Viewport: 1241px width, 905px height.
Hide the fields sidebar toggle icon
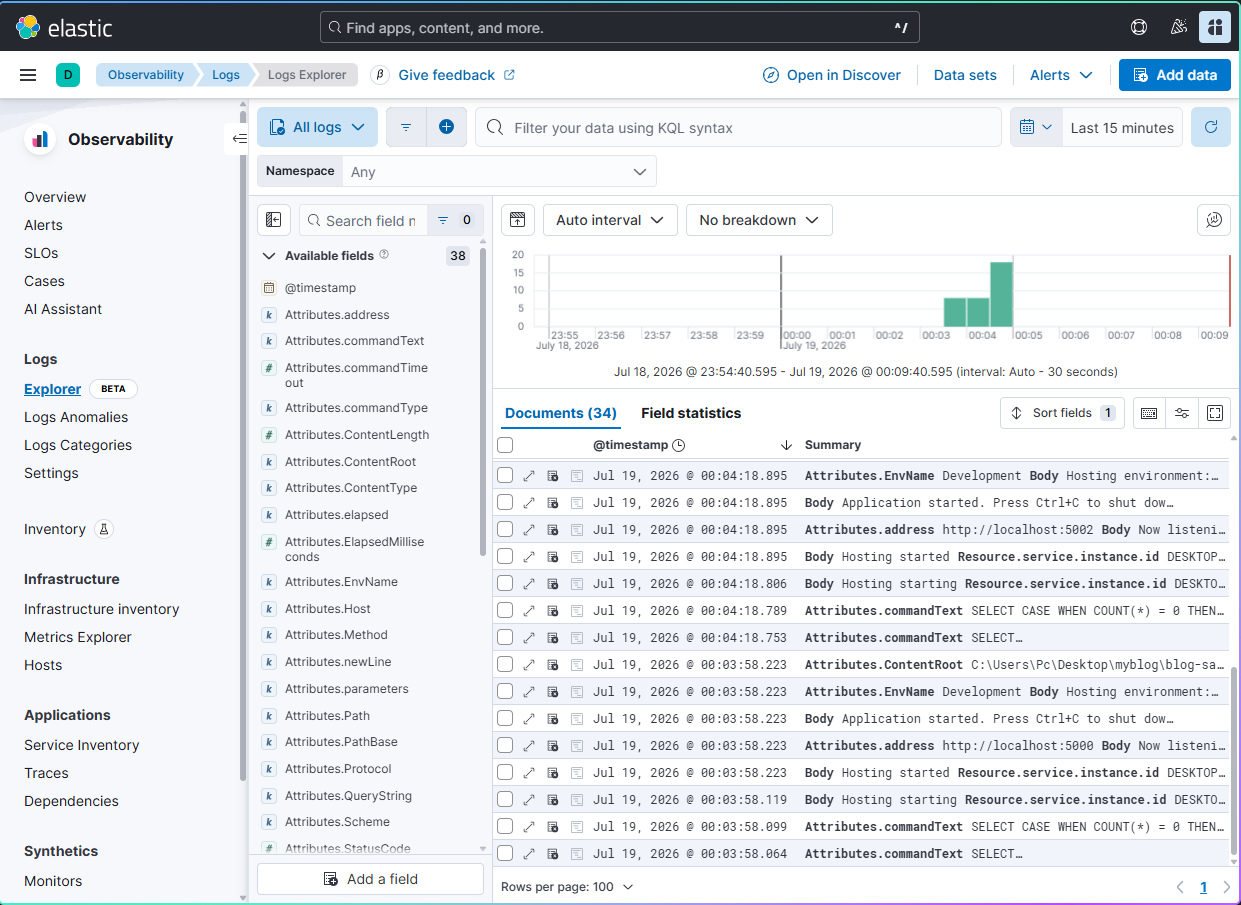tap(274, 220)
